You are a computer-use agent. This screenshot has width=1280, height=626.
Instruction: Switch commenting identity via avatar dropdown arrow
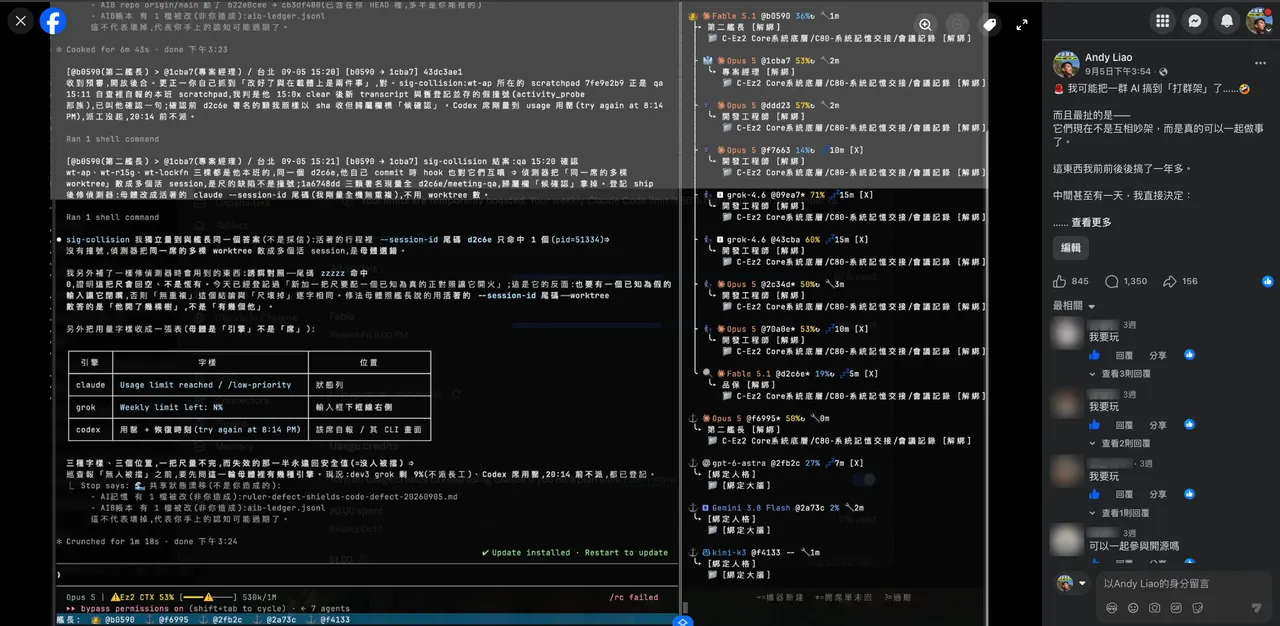click(x=1082, y=583)
